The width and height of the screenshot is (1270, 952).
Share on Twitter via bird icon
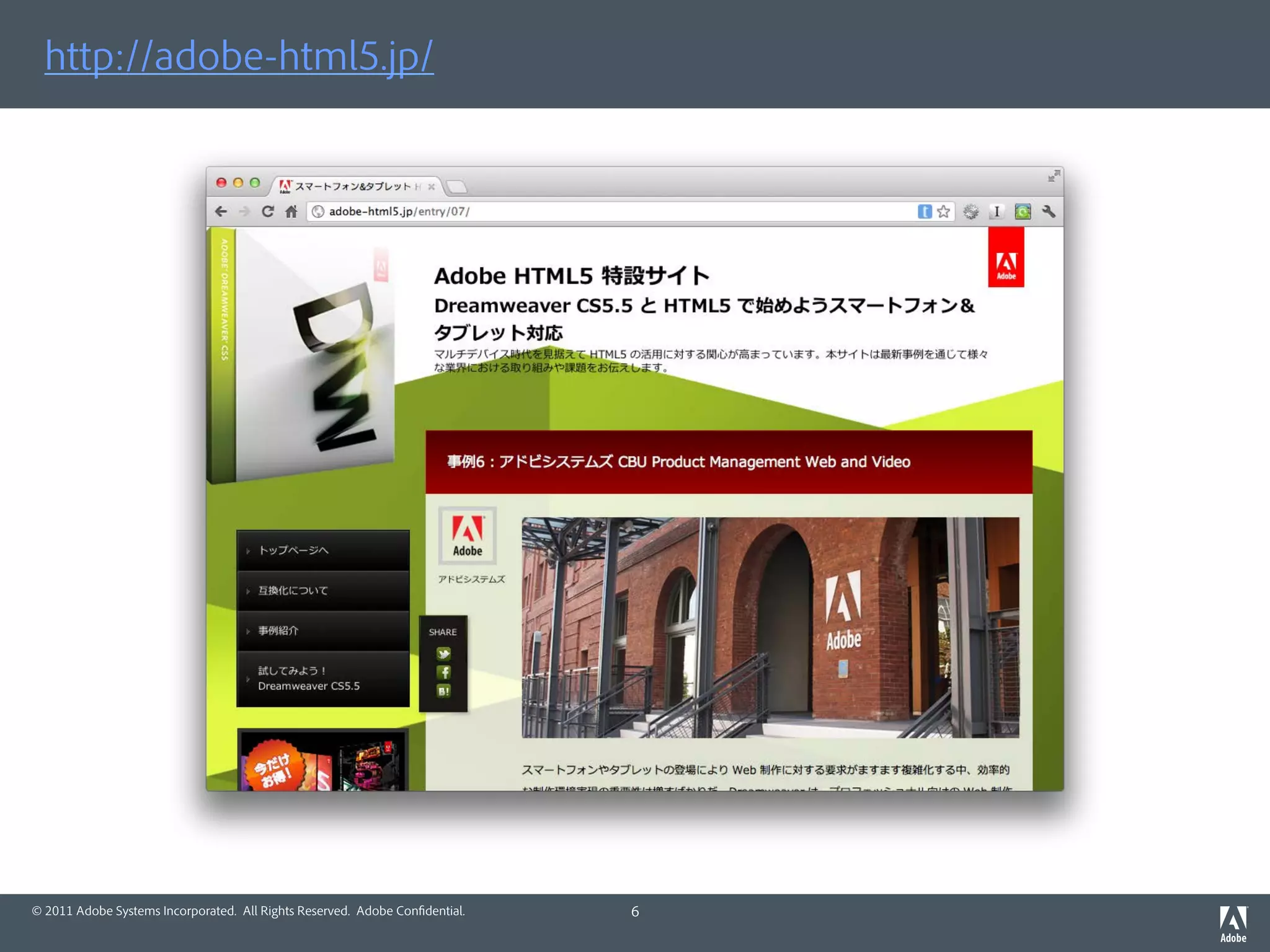443,654
